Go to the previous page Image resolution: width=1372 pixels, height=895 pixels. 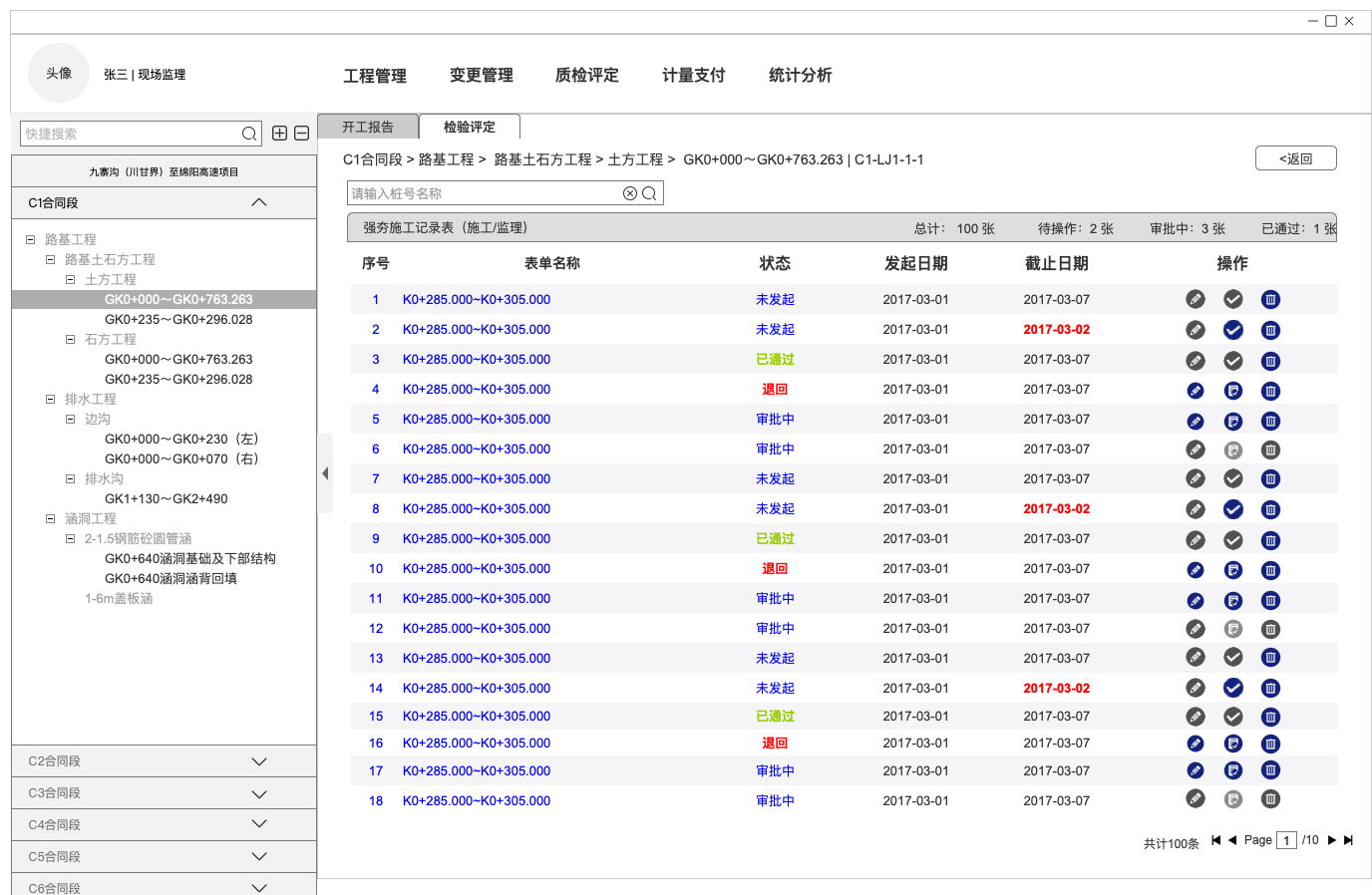tap(1232, 840)
